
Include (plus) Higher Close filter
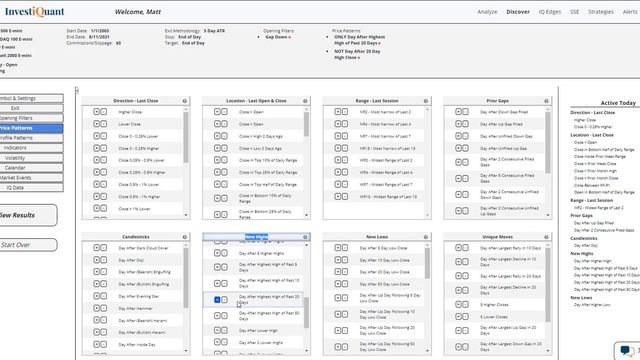coord(96,111)
